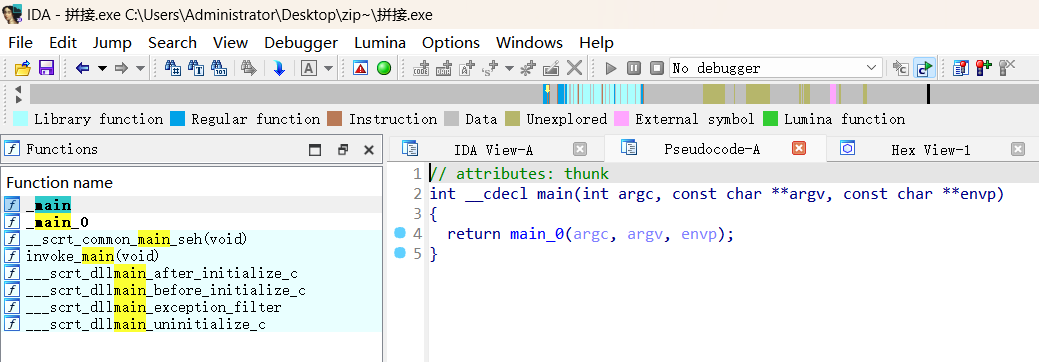Image resolution: width=1039 pixels, height=362 pixels.
Task: Click the red warning triangle window icon
Action: (360, 68)
